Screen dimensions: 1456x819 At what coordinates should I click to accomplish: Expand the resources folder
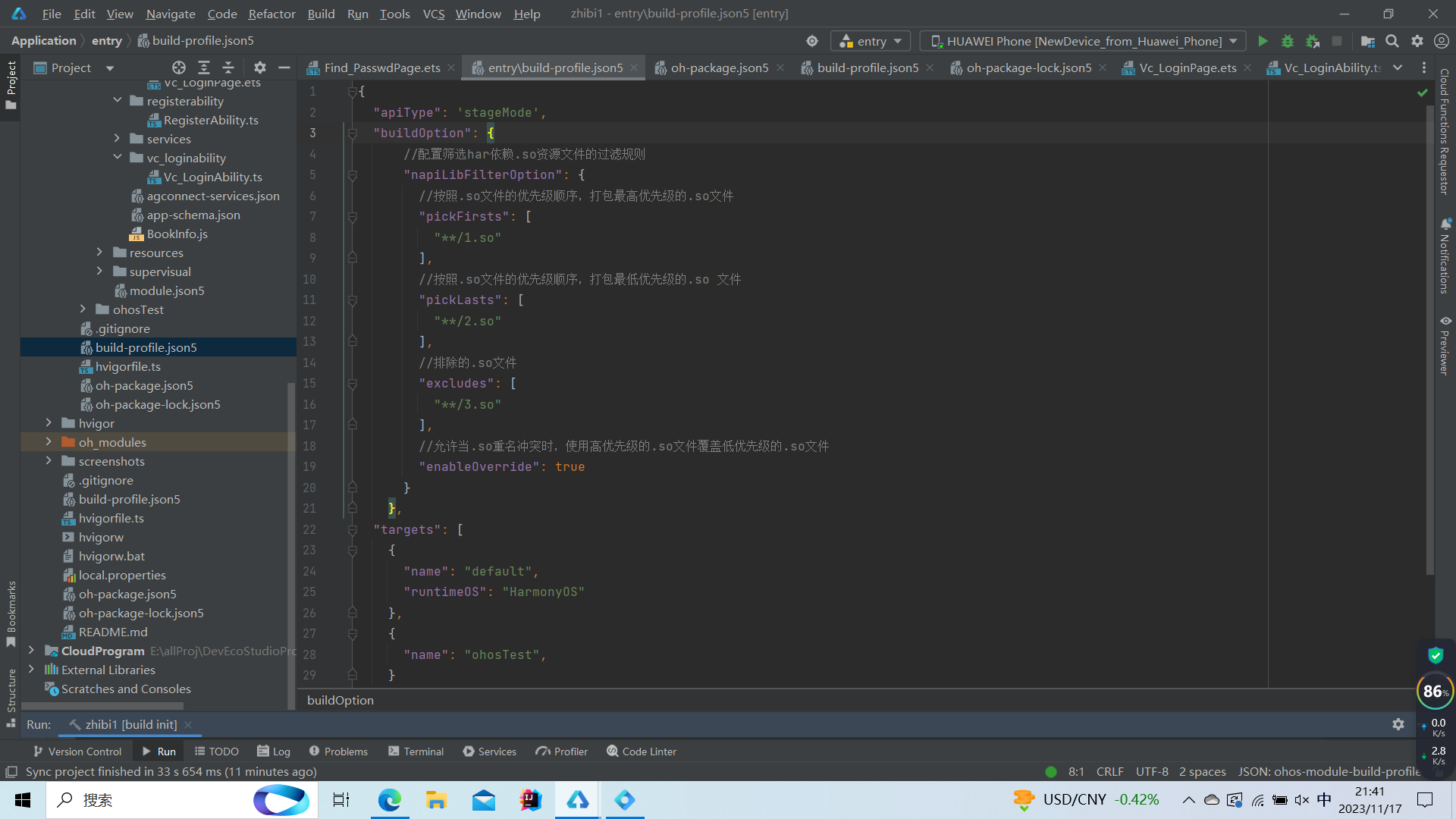click(100, 253)
